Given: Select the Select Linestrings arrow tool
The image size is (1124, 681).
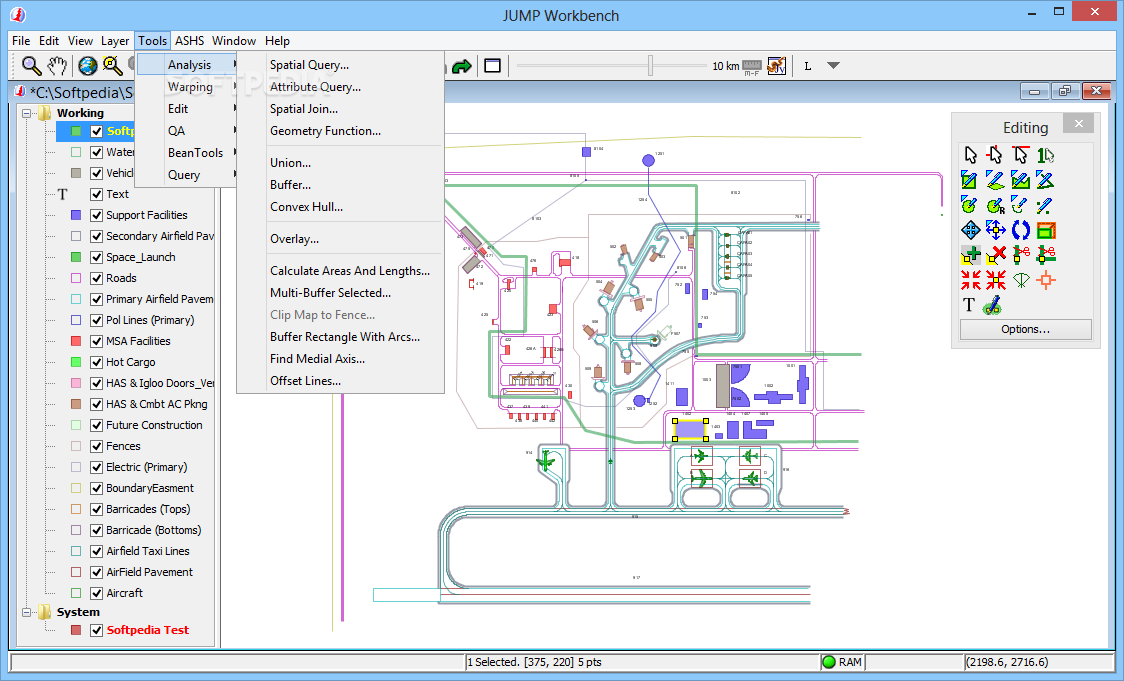Looking at the screenshot, I should click(x=1020, y=155).
